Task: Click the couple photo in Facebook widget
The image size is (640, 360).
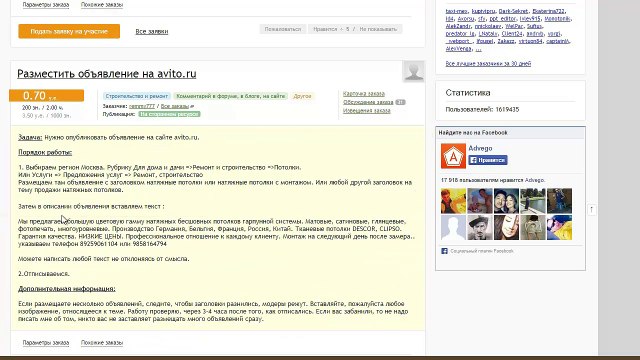Action: pos(506,201)
